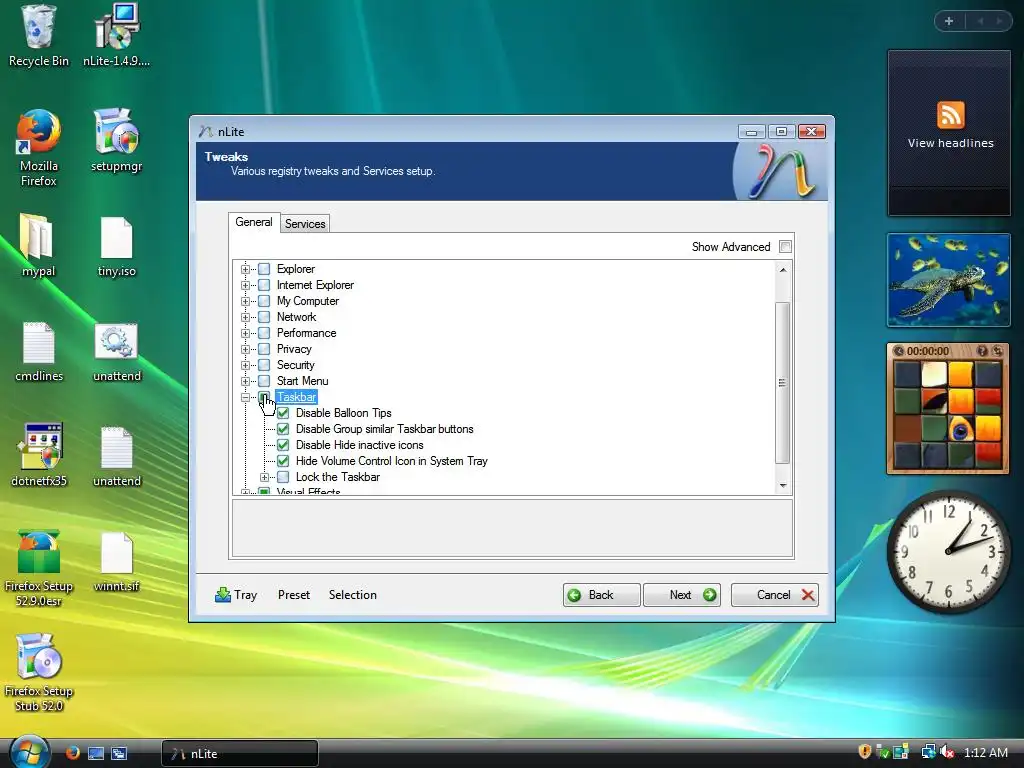
Task: Click the network connection tray icon
Action: click(928, 752)
